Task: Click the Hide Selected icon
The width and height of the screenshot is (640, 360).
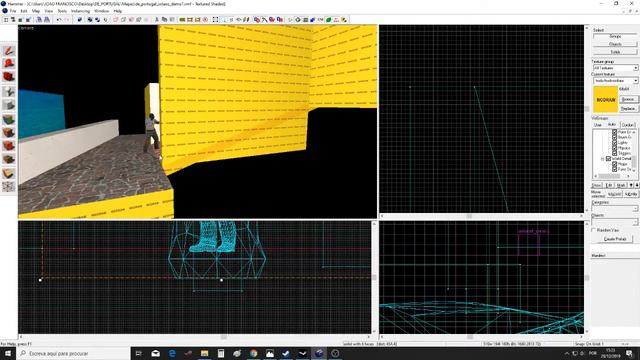Action: [116, 20]
